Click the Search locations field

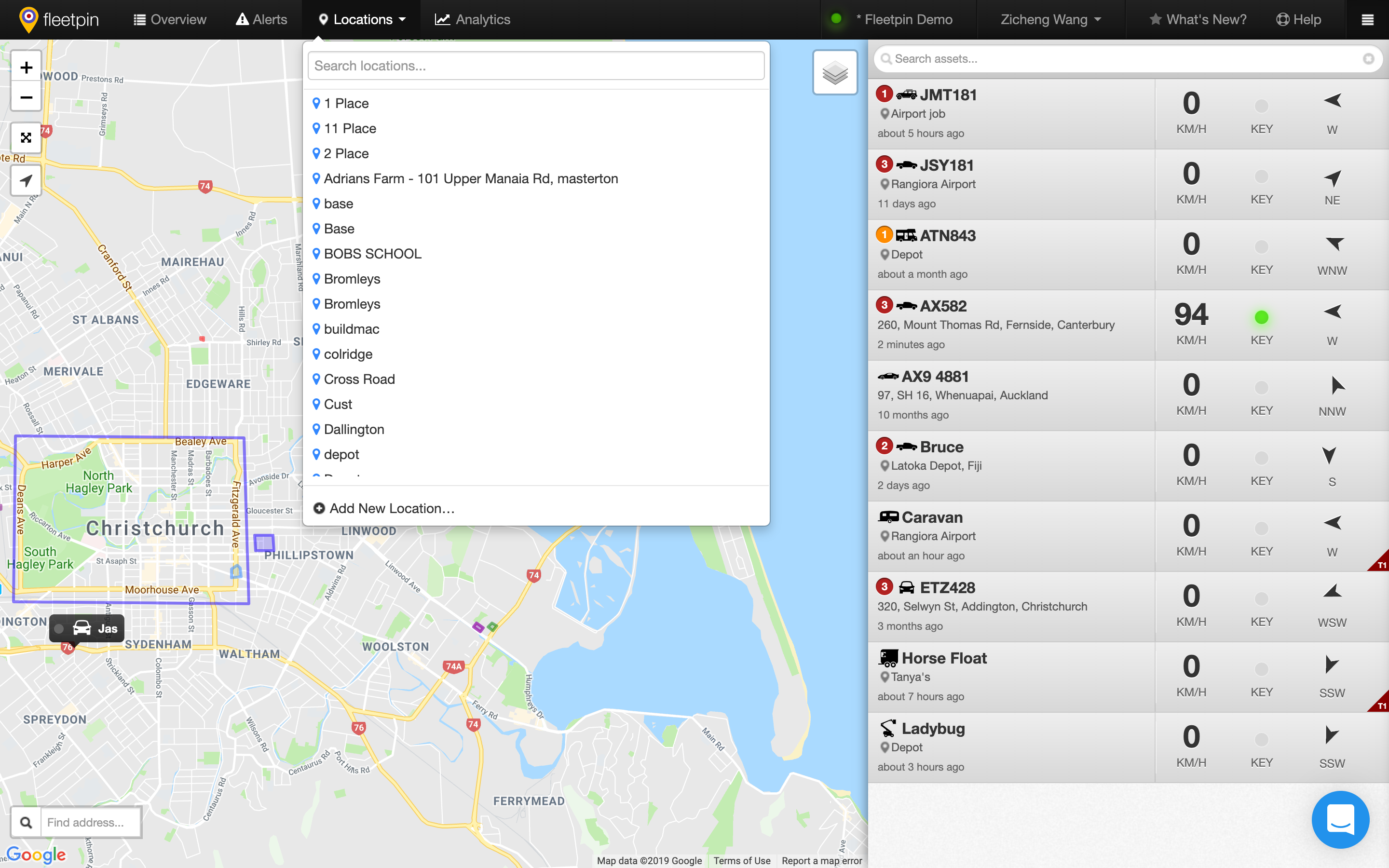536,66
